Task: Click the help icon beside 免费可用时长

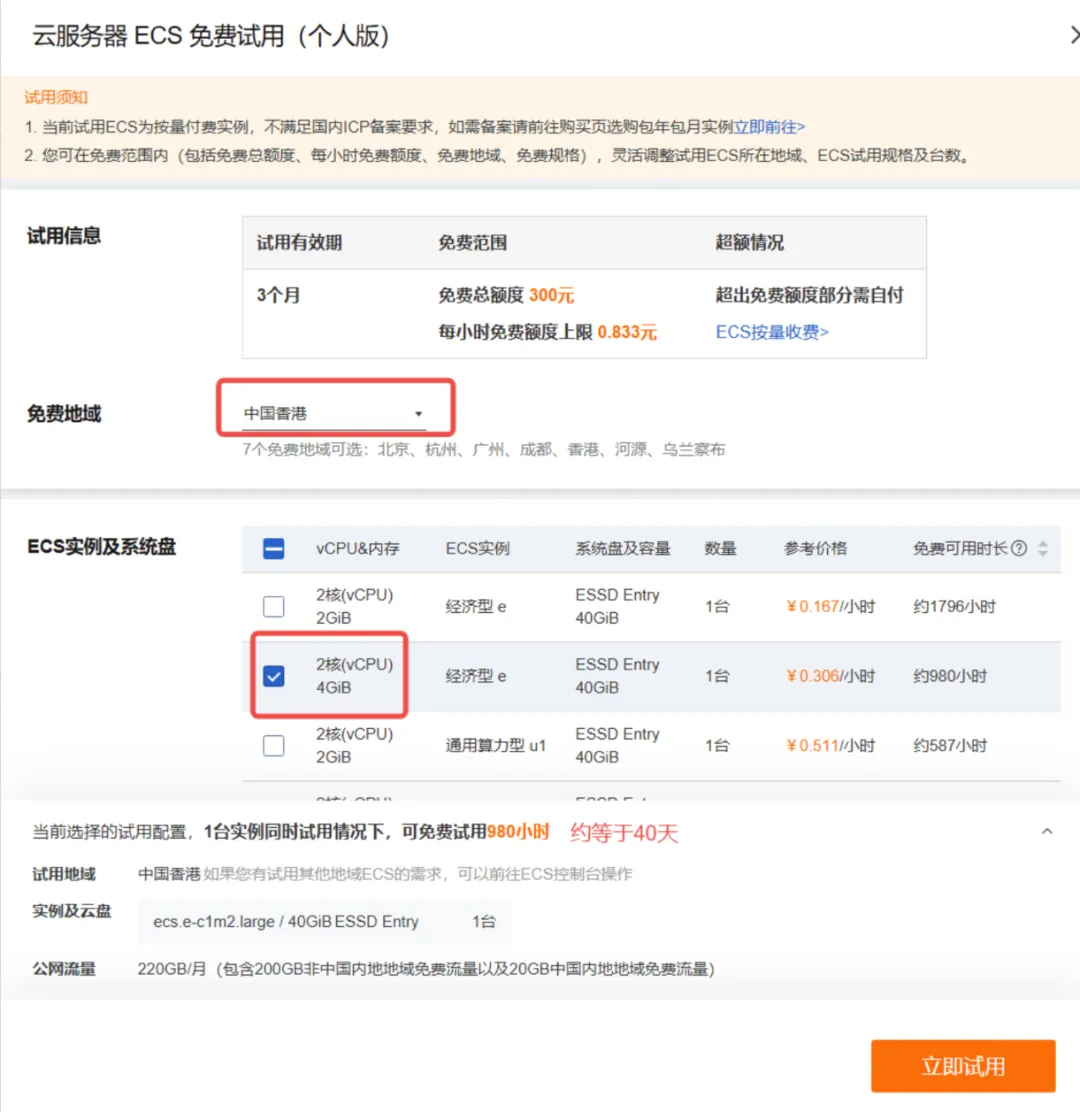Action: [1018, 548]
